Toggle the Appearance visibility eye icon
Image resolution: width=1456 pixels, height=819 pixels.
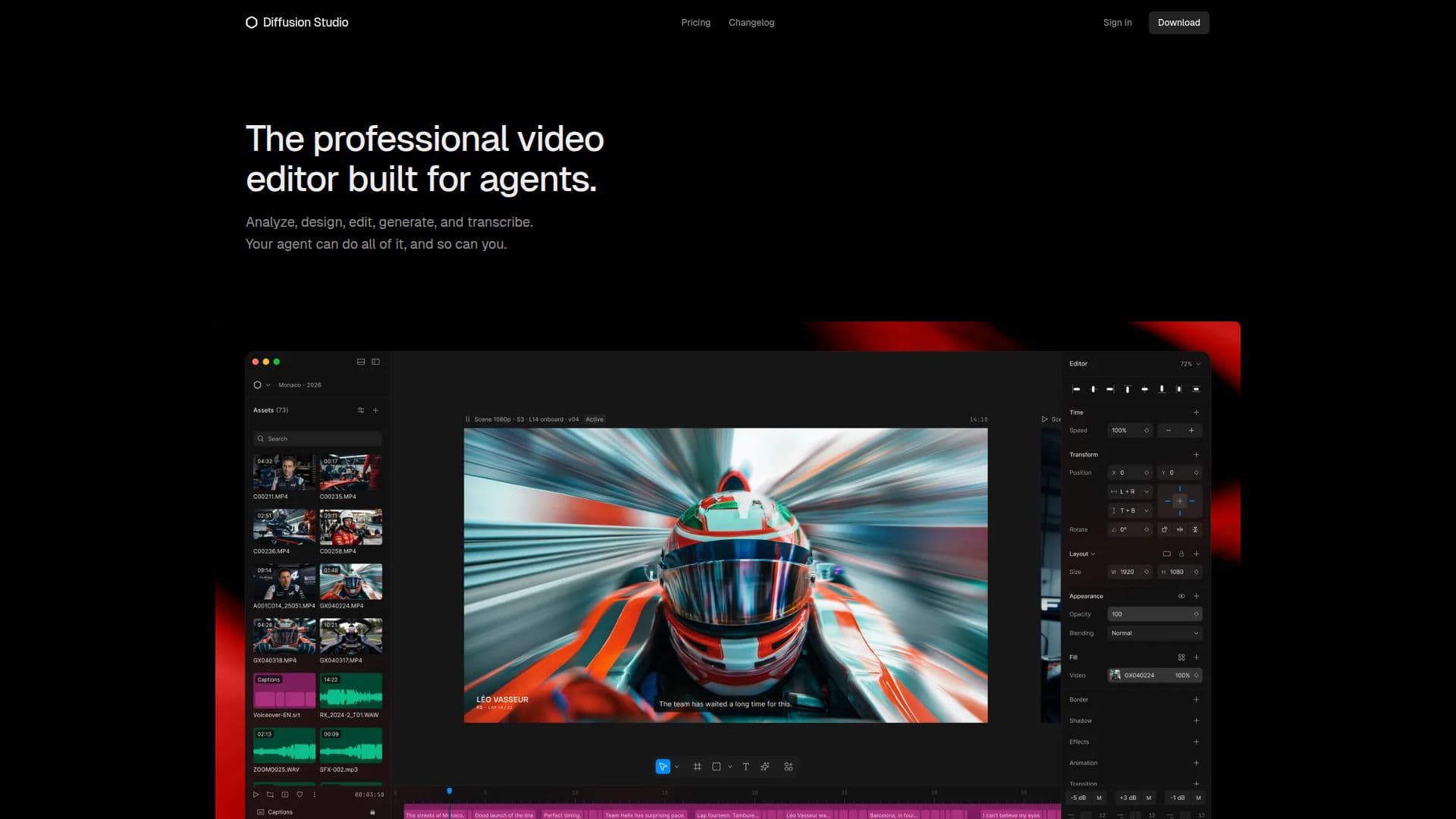[1181, 596]
